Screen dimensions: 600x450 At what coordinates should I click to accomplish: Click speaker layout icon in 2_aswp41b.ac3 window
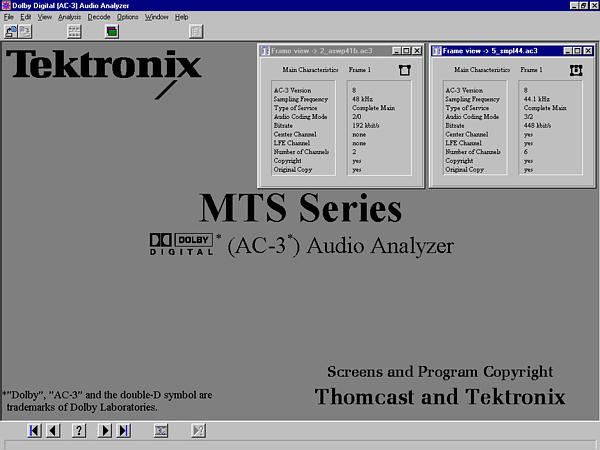point(404,70)
